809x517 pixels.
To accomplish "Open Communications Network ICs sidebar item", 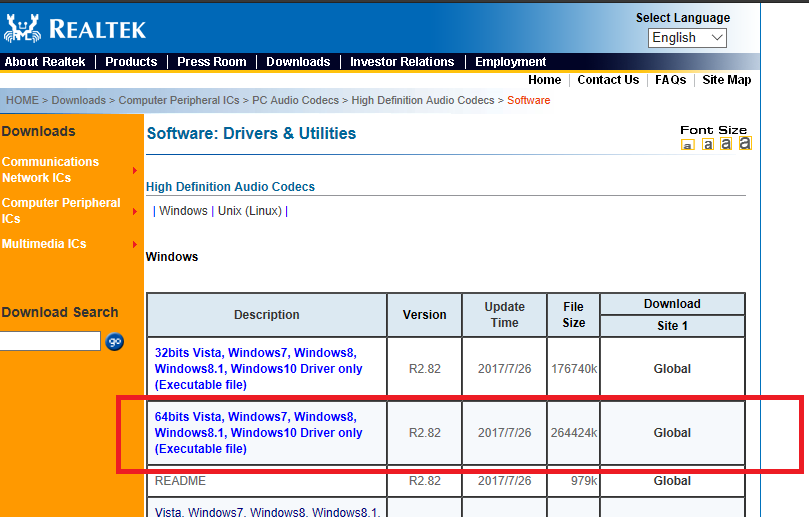I will click(51, 170).
